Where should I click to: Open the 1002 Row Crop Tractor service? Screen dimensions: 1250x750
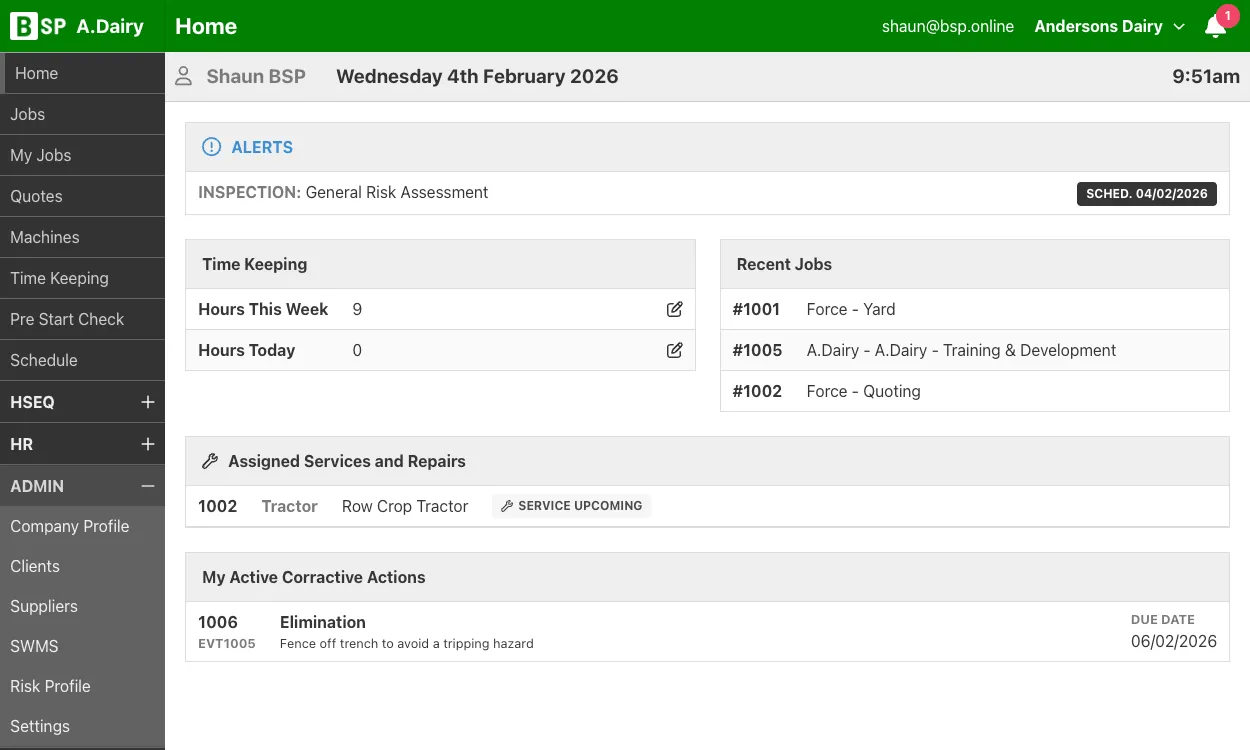click(707, 506)
